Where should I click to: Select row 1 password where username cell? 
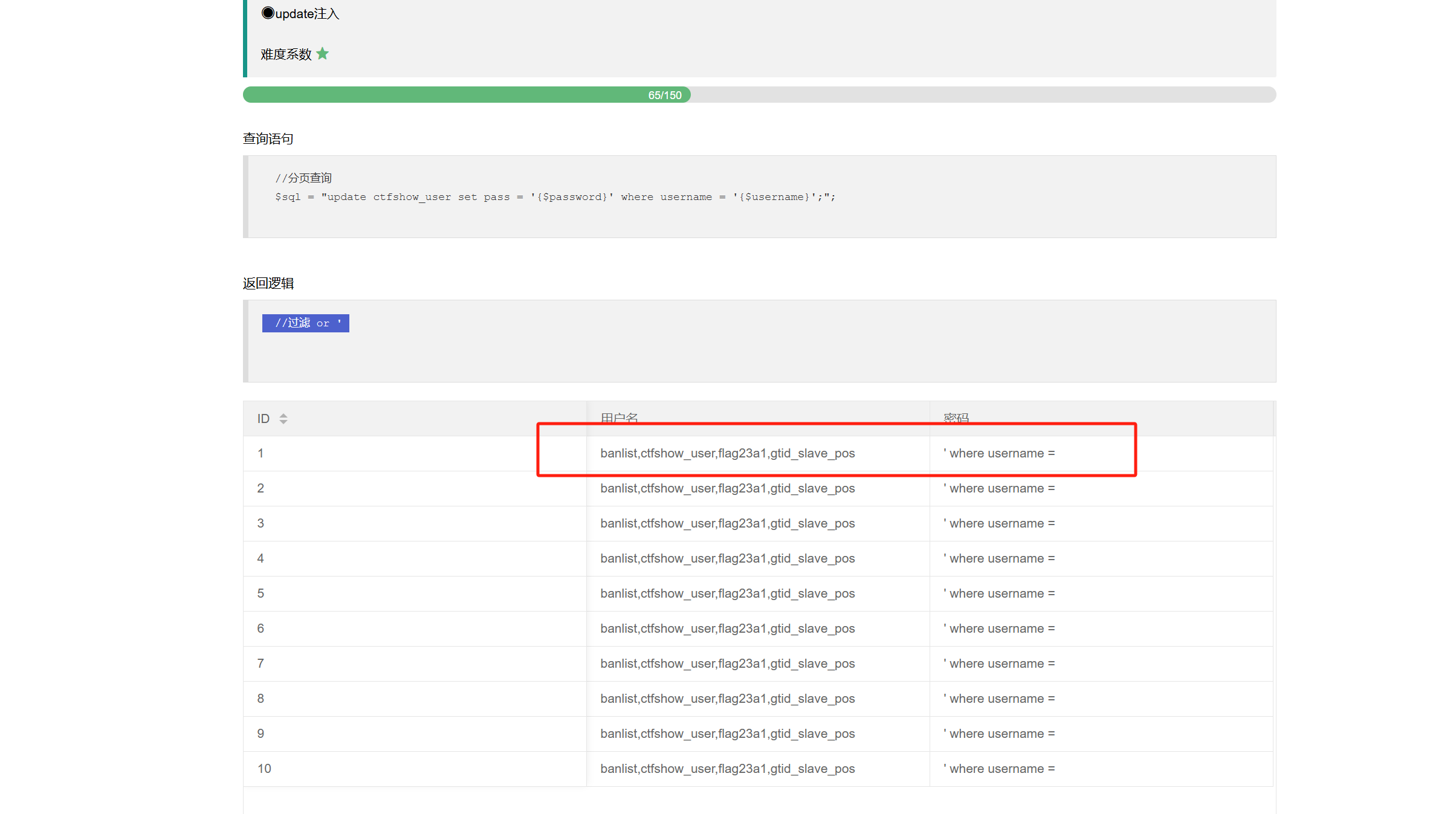click(998, 453)
